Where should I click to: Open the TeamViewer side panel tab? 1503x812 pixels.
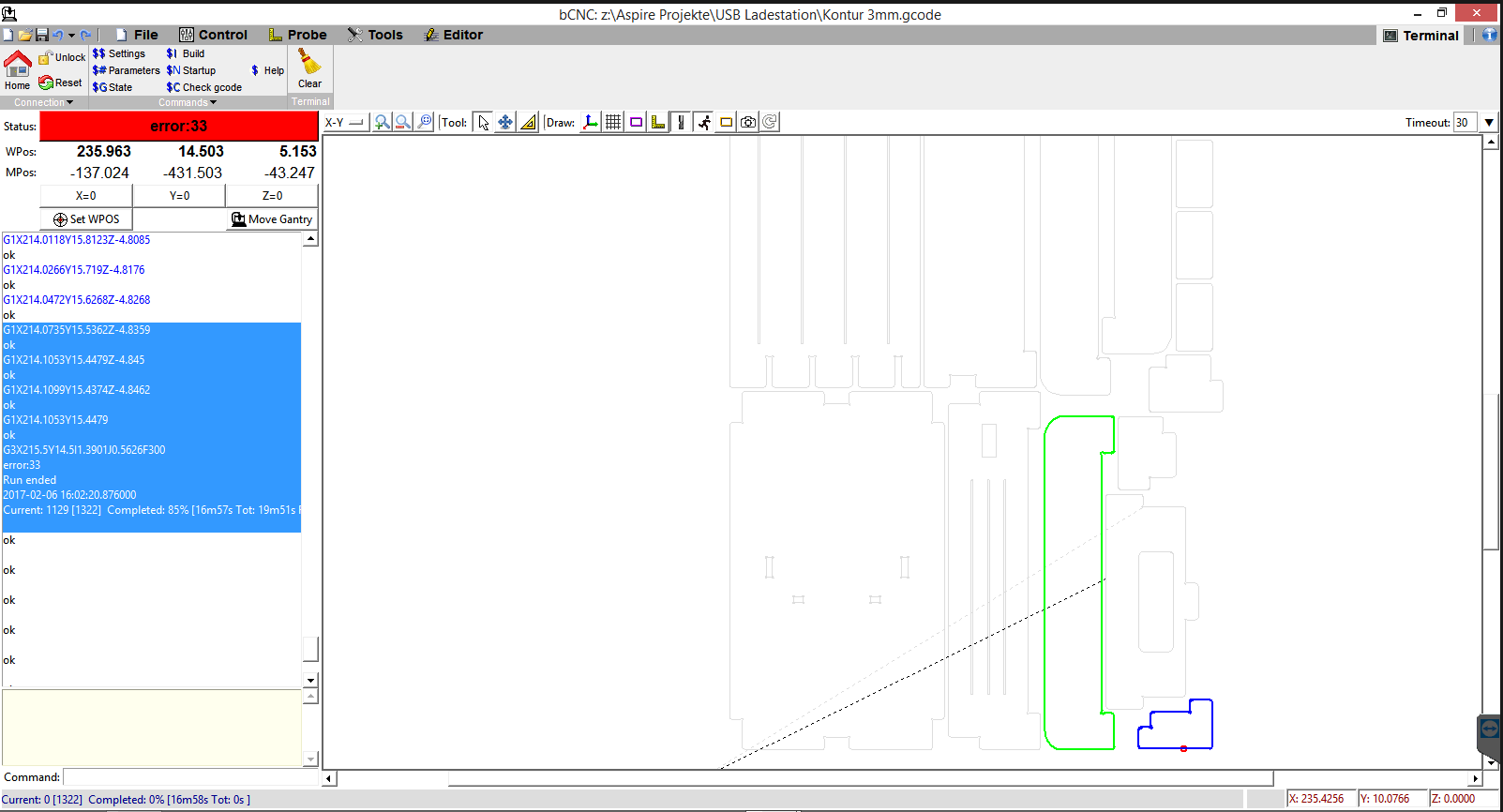pyautogui.click(x=1490, y=729)
